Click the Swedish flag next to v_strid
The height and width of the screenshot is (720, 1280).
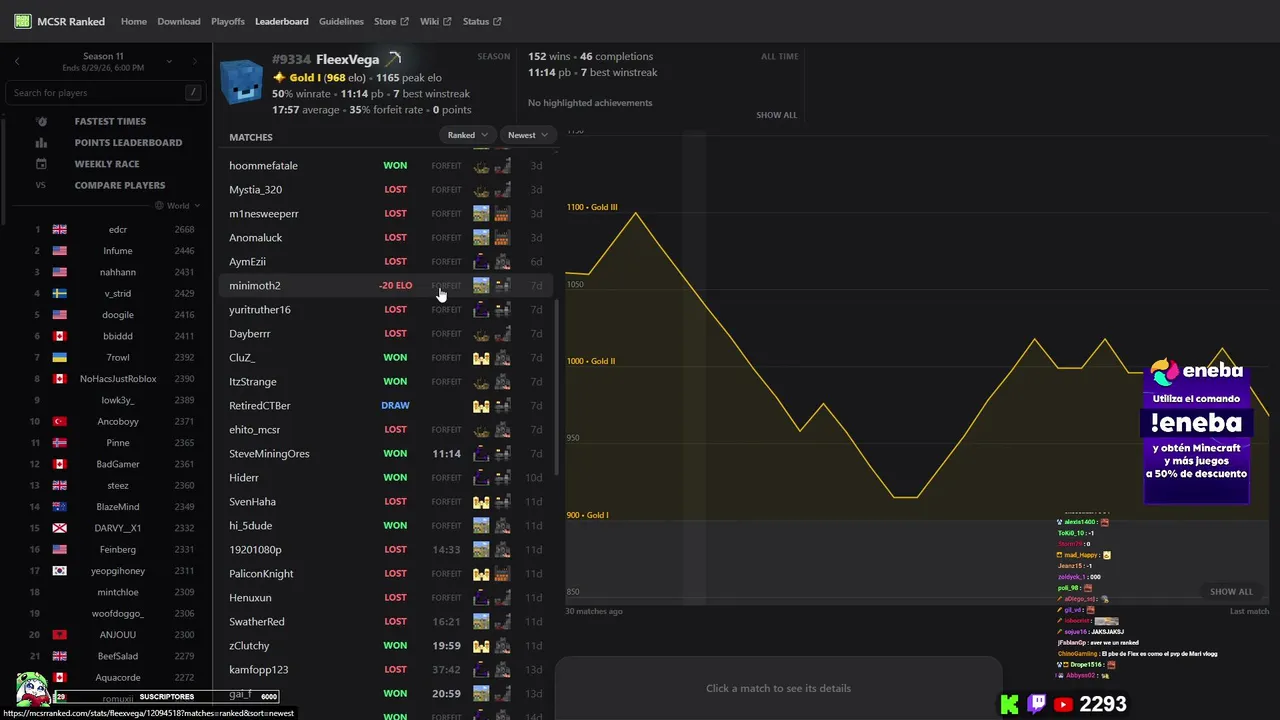(x=59, y=294)
